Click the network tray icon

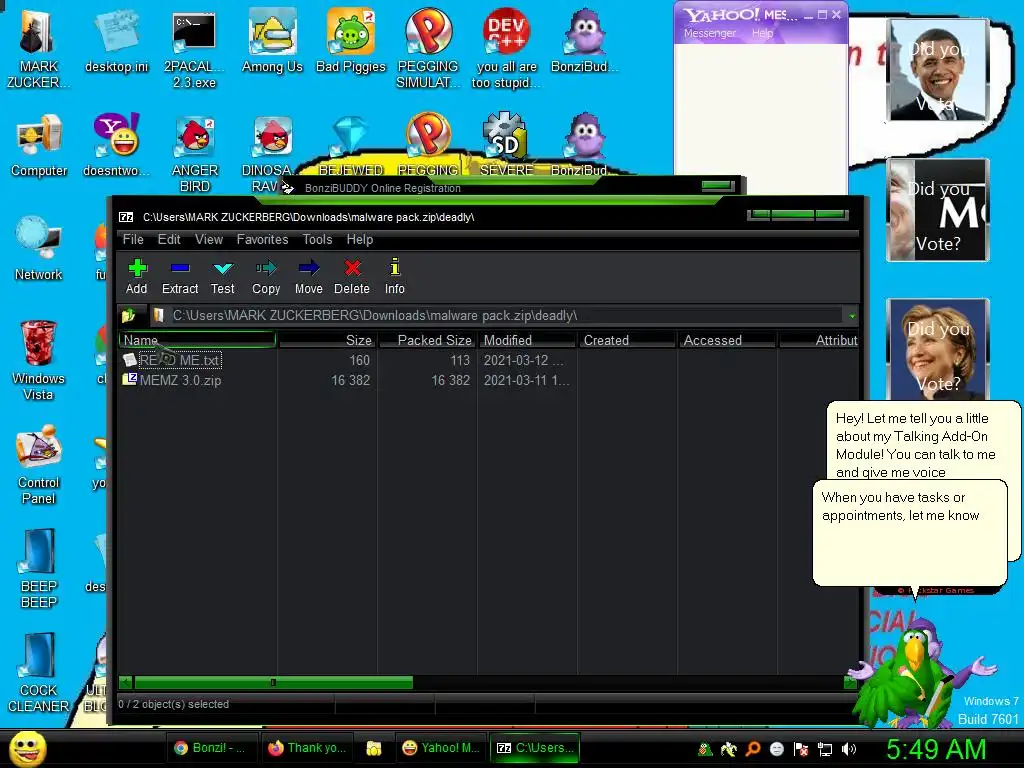(825, 749)
